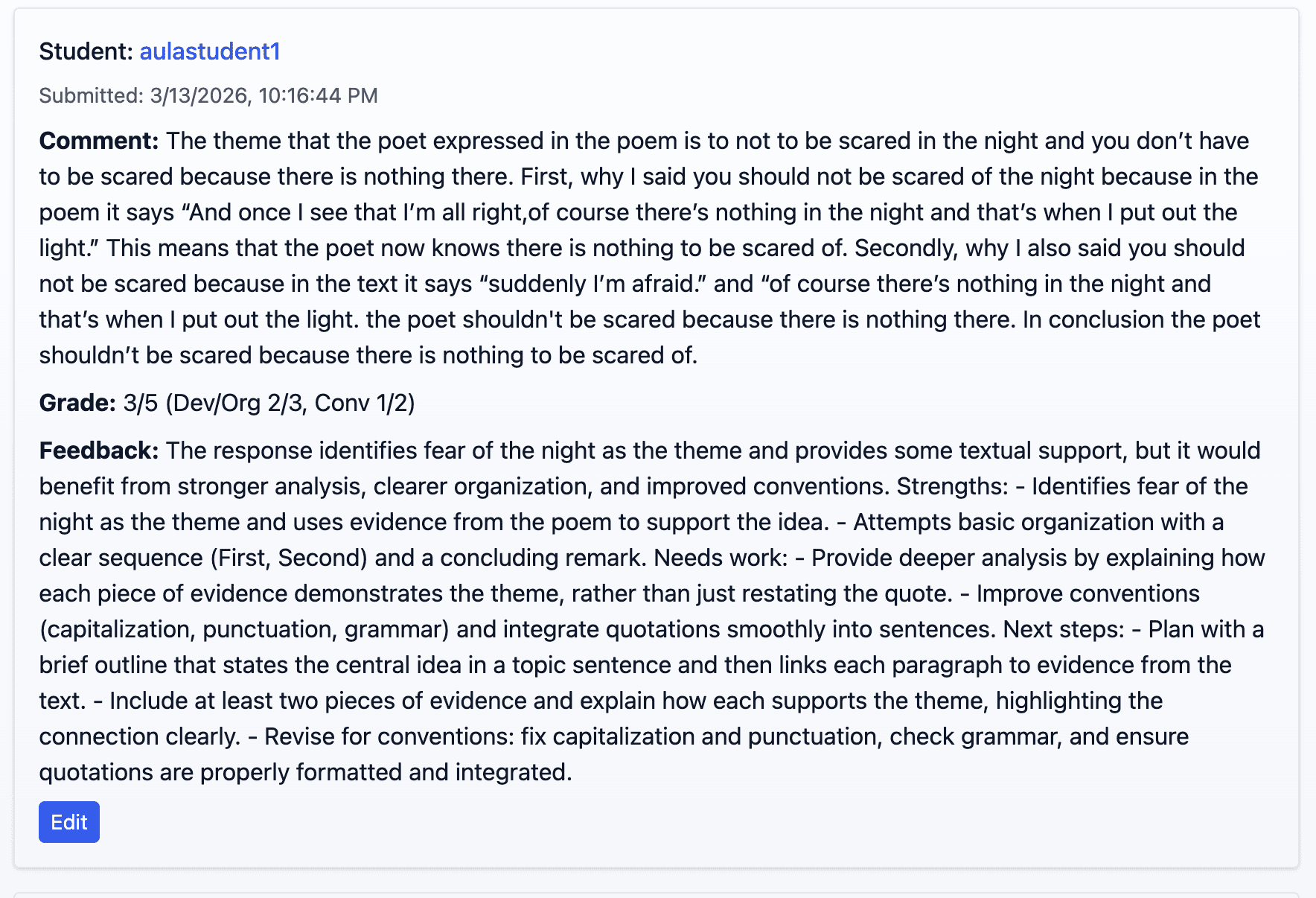Click "In conclusion" in the student comment
The height and width of the screenshot is (898, 1316).
coord(1093,319)
